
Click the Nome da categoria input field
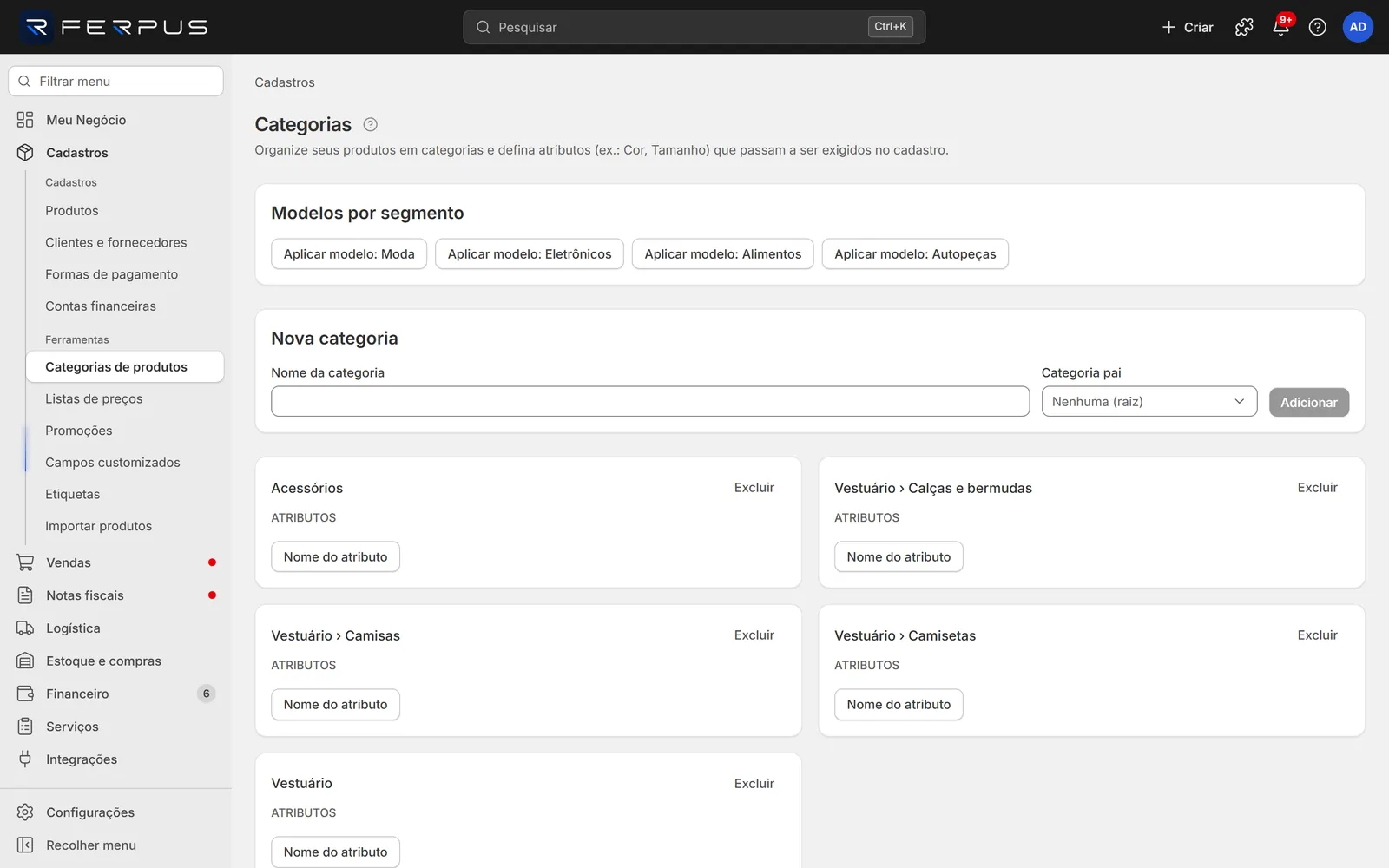pos(650,401)
